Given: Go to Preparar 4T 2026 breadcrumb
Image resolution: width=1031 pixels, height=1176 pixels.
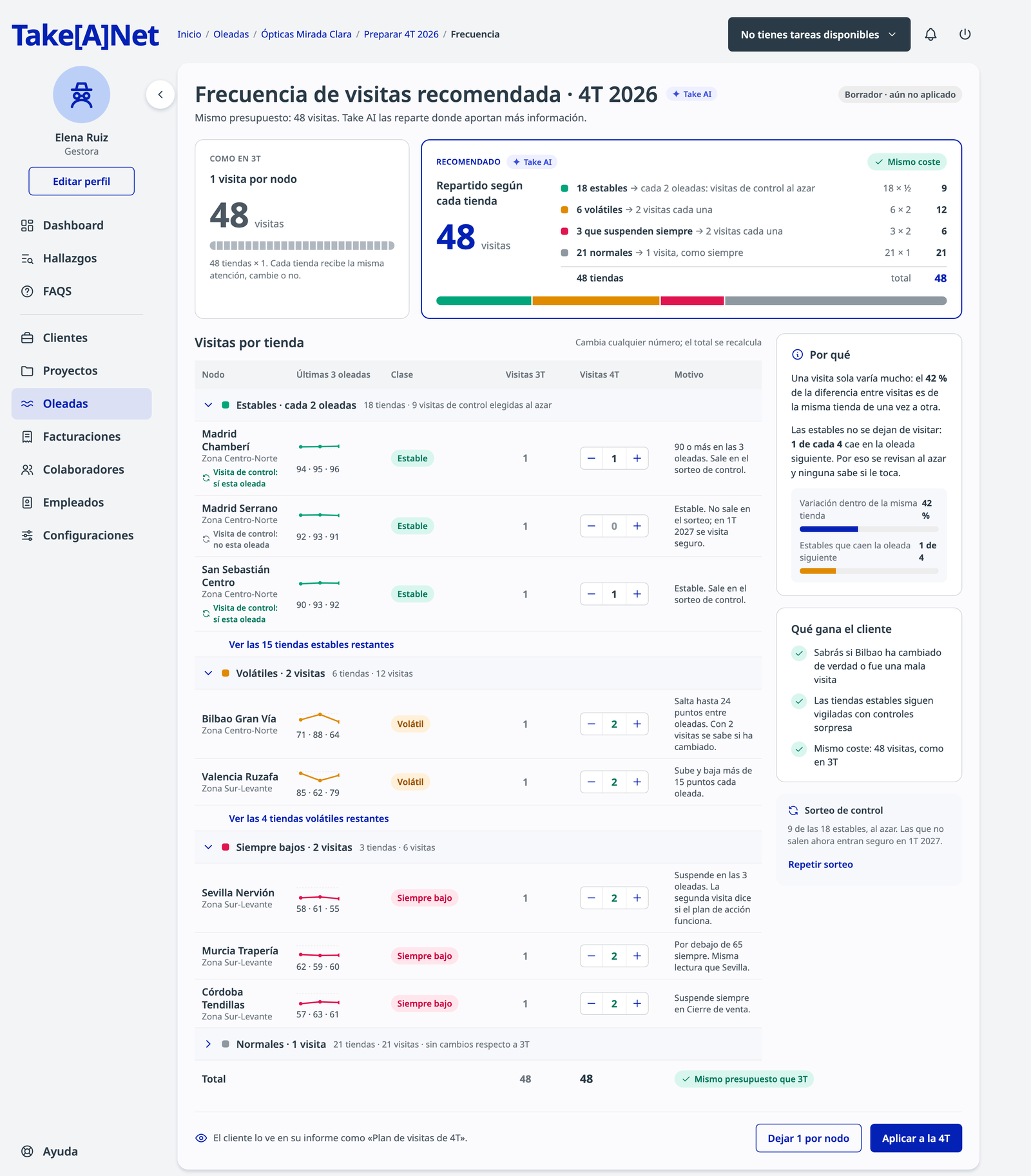Looking at the screenshot, I should coord(401,34).
